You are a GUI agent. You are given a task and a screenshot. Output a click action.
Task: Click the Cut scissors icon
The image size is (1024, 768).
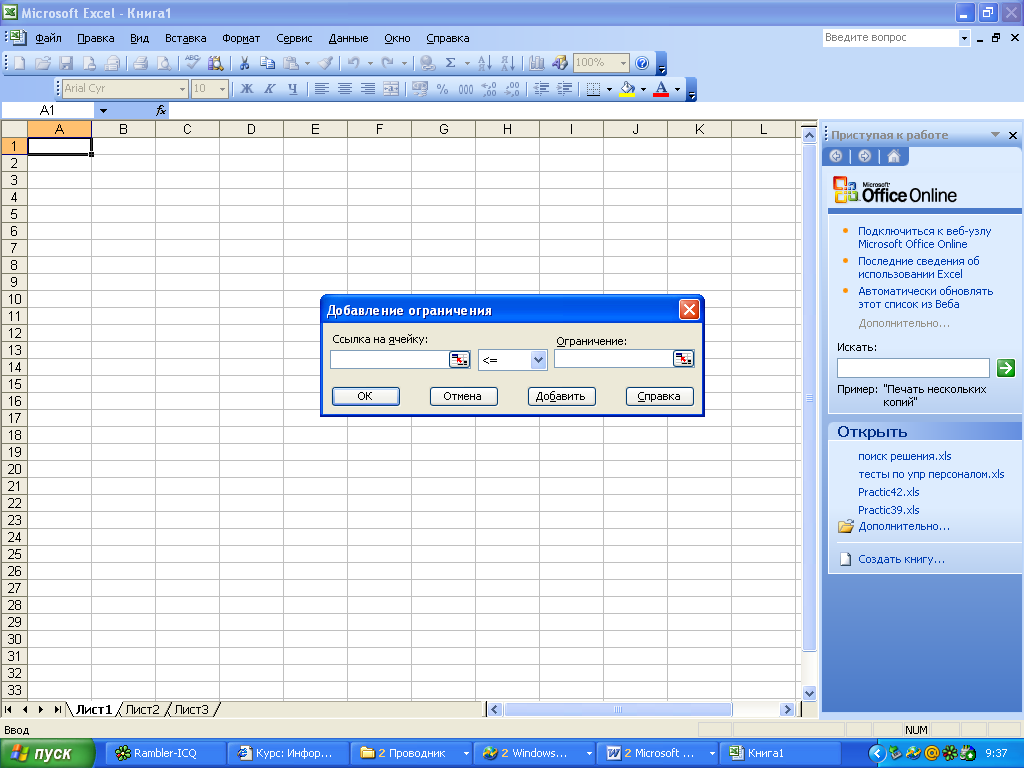(x=244, y=63)
